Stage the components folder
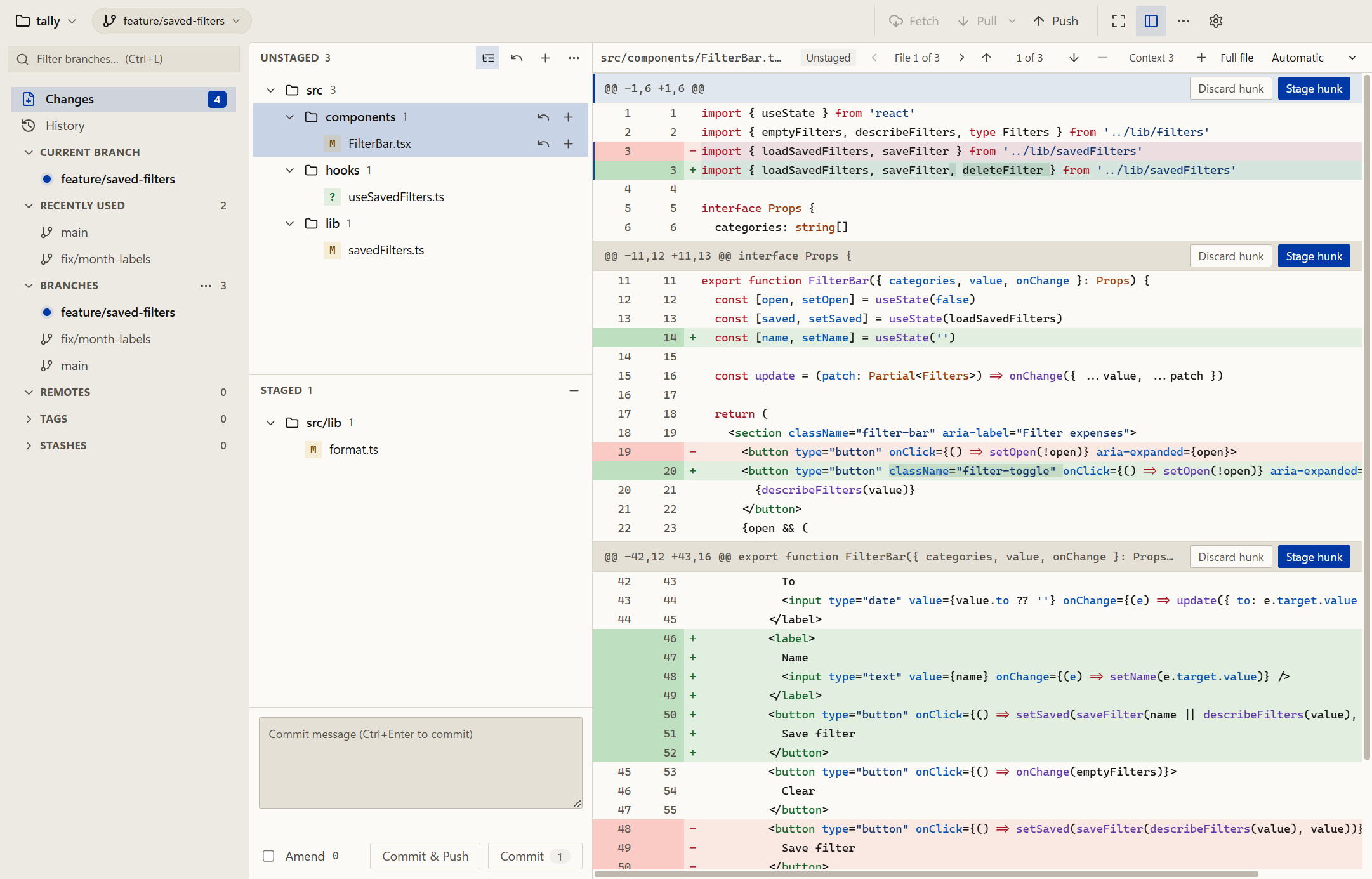This screenshot has height=879, width=1372. (x=568, y=117)
